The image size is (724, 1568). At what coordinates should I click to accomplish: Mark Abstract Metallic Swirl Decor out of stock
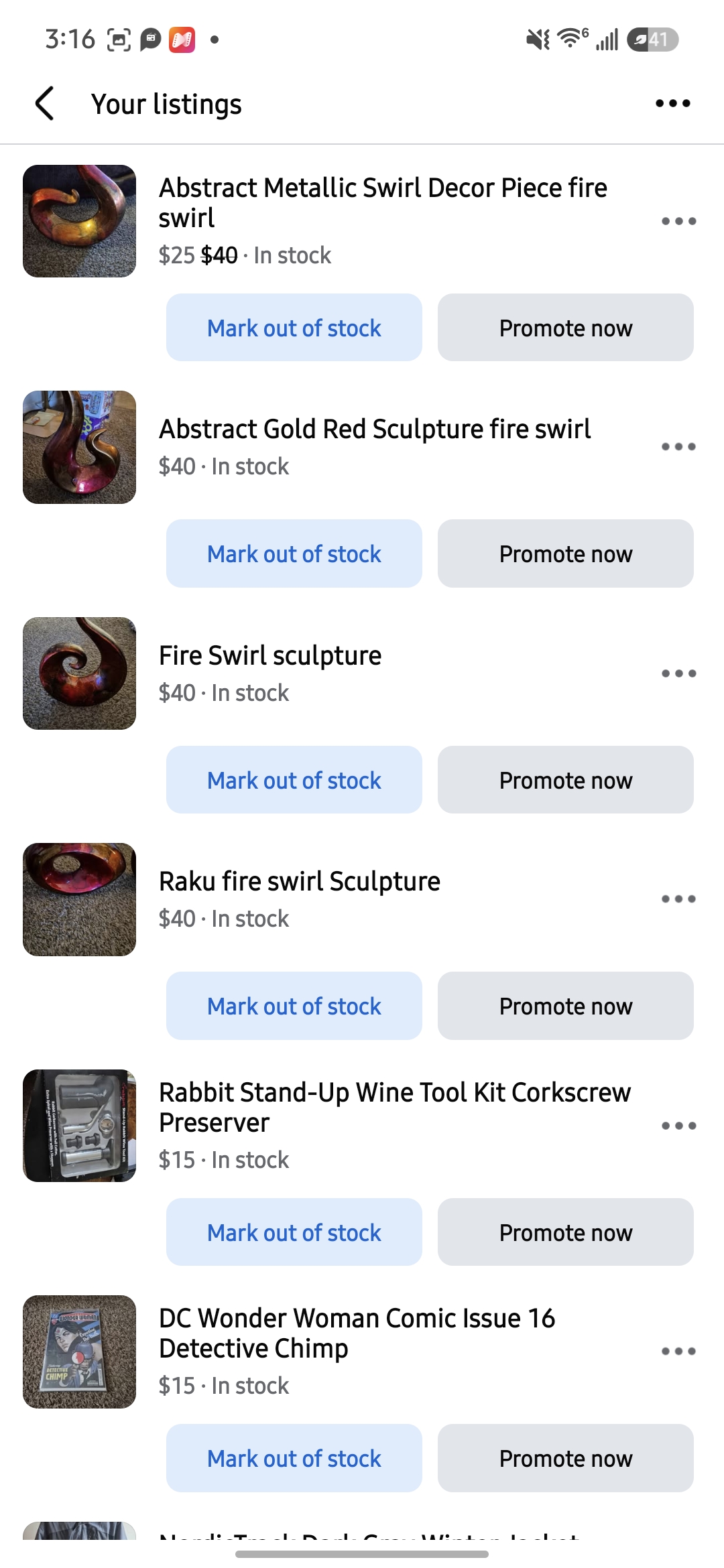pos(294,328)
